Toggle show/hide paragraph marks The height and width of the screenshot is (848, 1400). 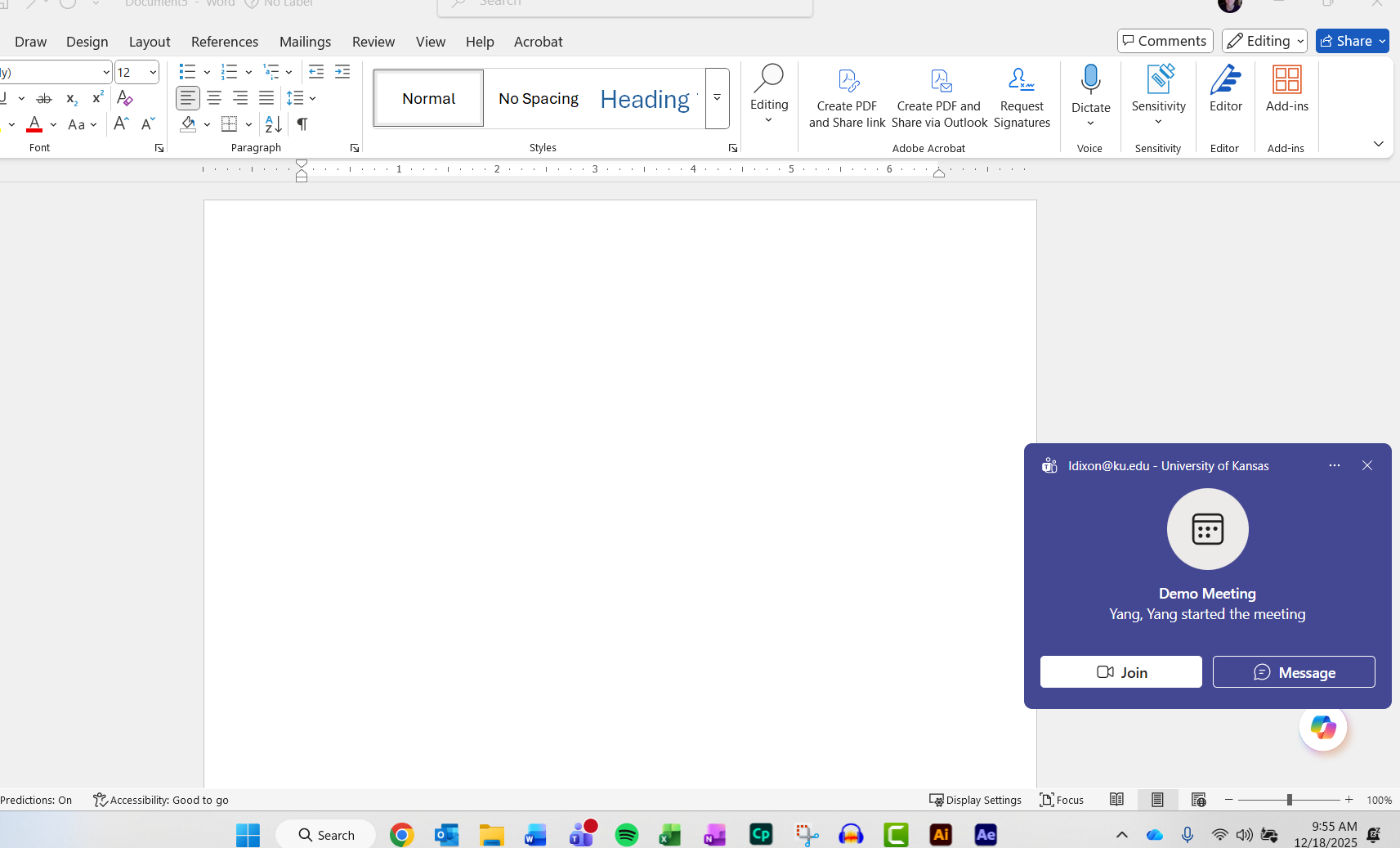302,124
